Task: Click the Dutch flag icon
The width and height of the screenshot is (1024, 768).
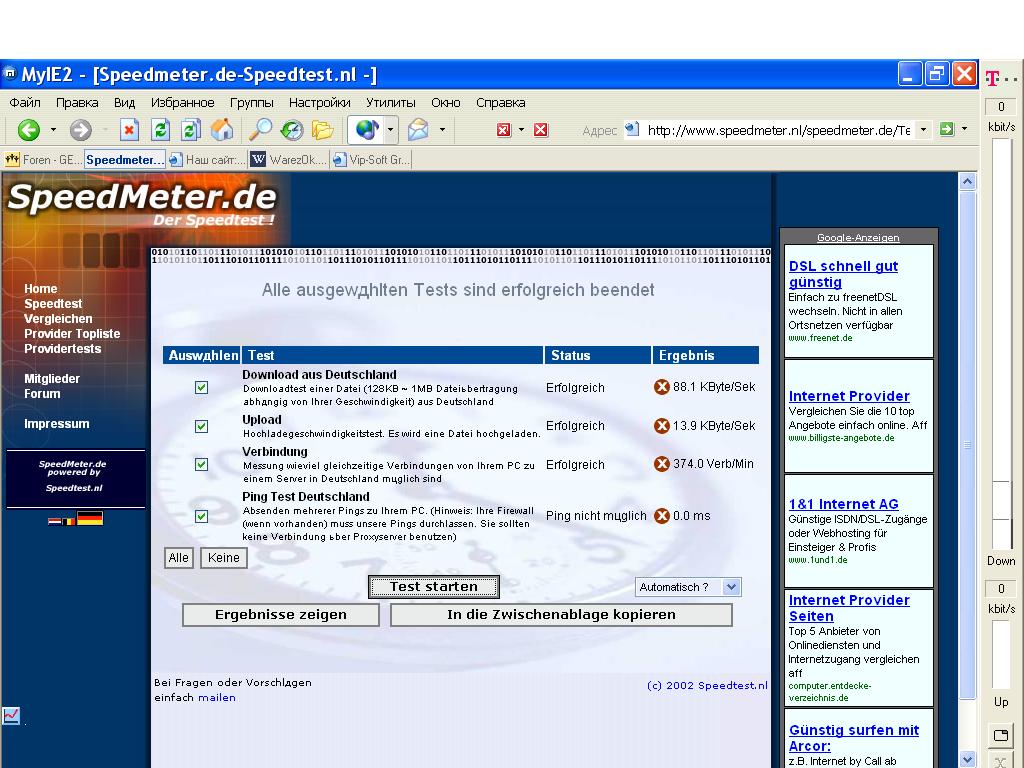Action: pyautogui.click(x=55, y=521)
